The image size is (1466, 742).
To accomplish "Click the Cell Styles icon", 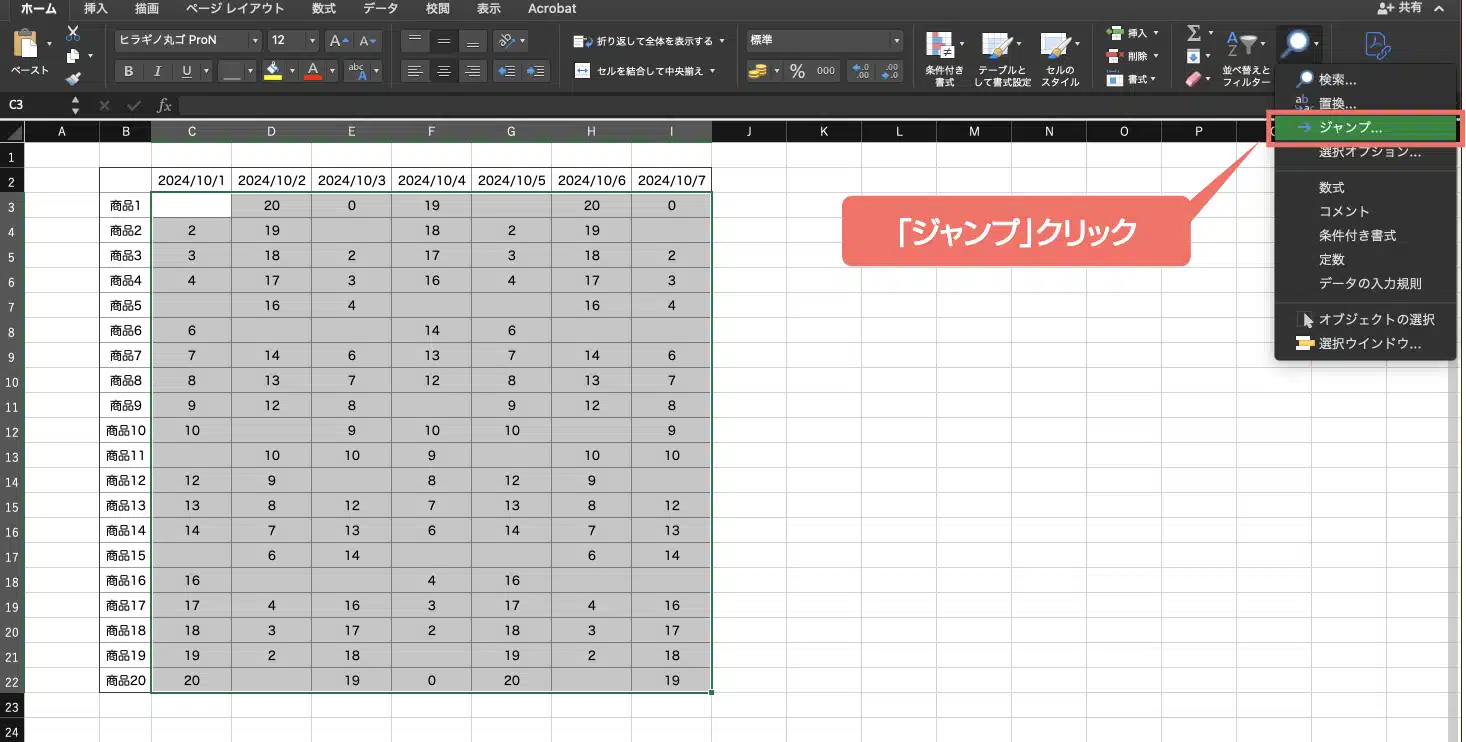I will click(x=1054, y=46).
